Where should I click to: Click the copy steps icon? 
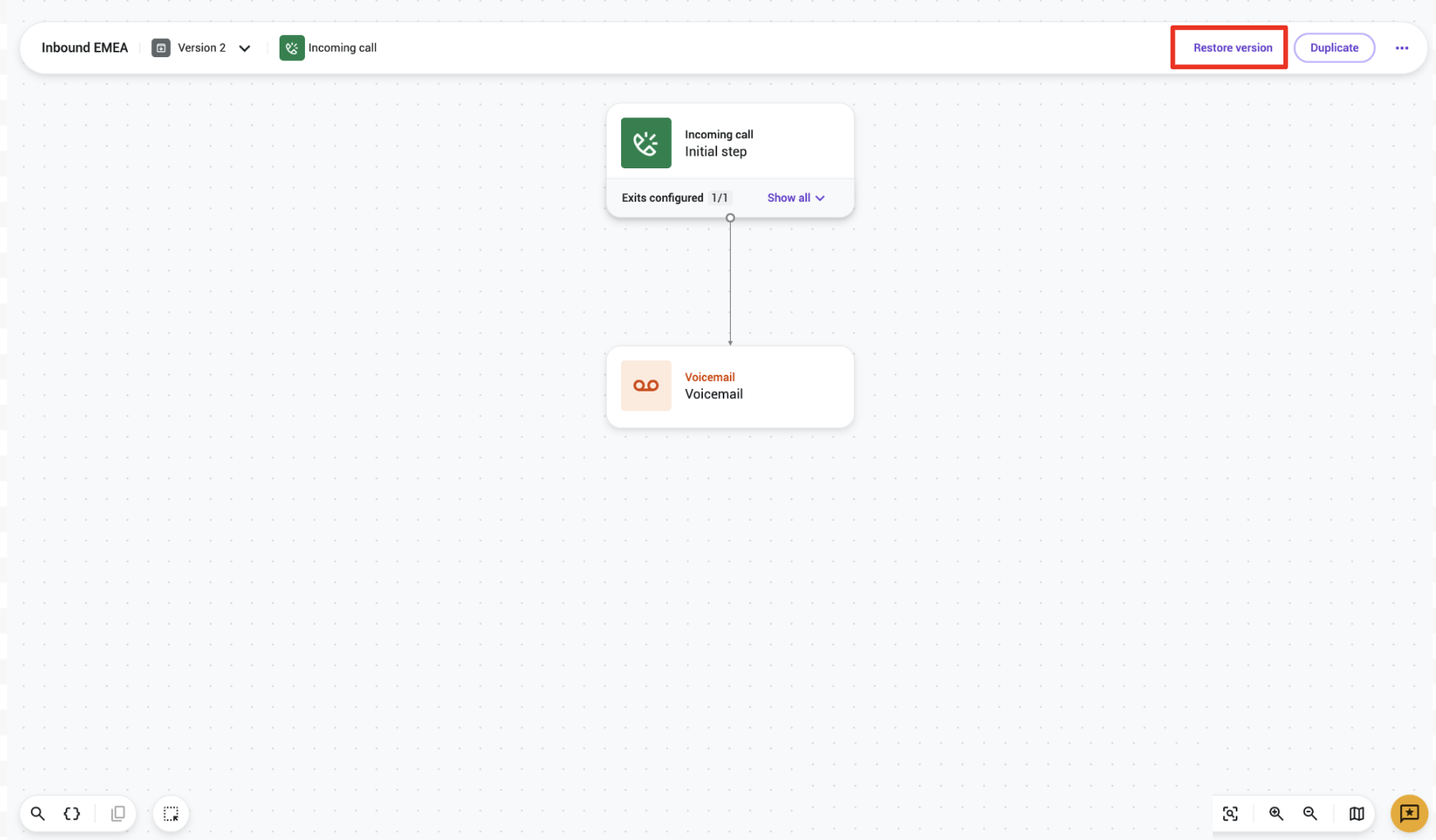[x=118, y=813]
